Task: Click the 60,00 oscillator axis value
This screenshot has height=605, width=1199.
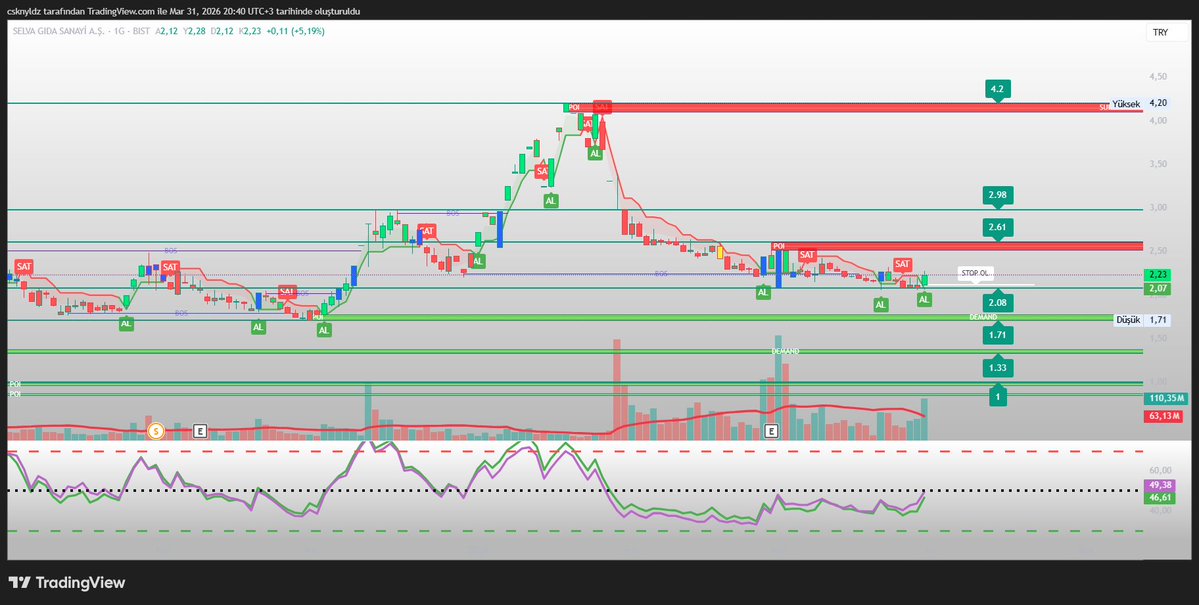Action: tap(1158, 470)
